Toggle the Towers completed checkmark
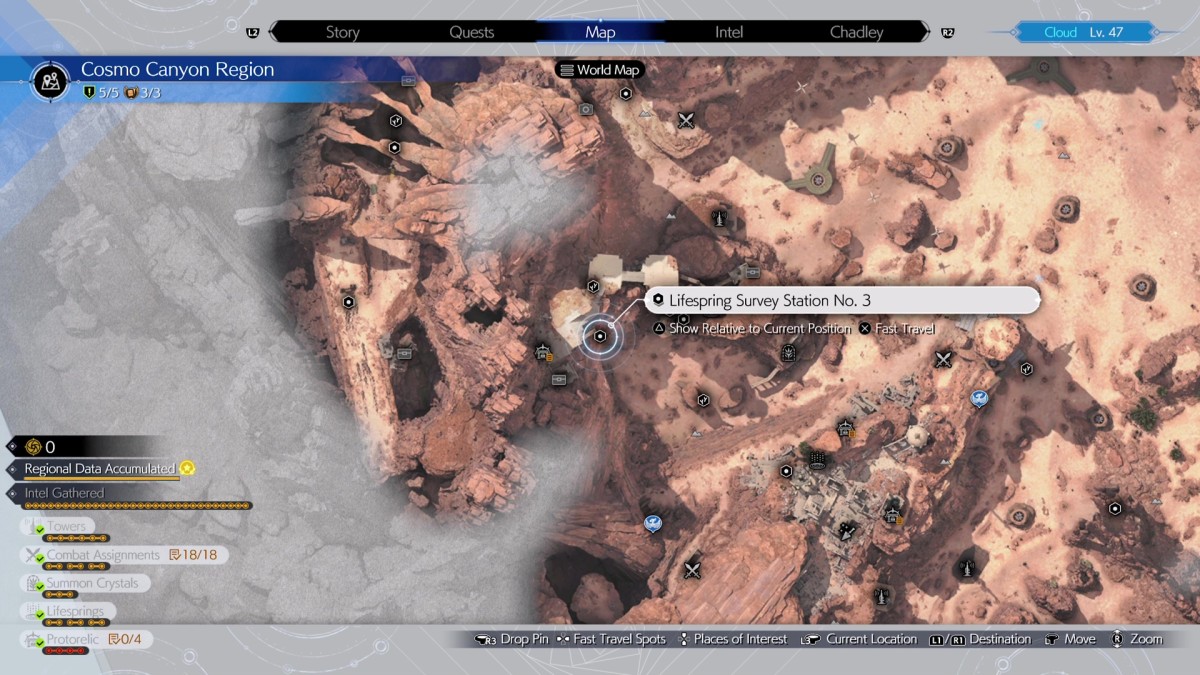Image resolution: width=1200 pixels, height=675 pixels. (41, 528)
